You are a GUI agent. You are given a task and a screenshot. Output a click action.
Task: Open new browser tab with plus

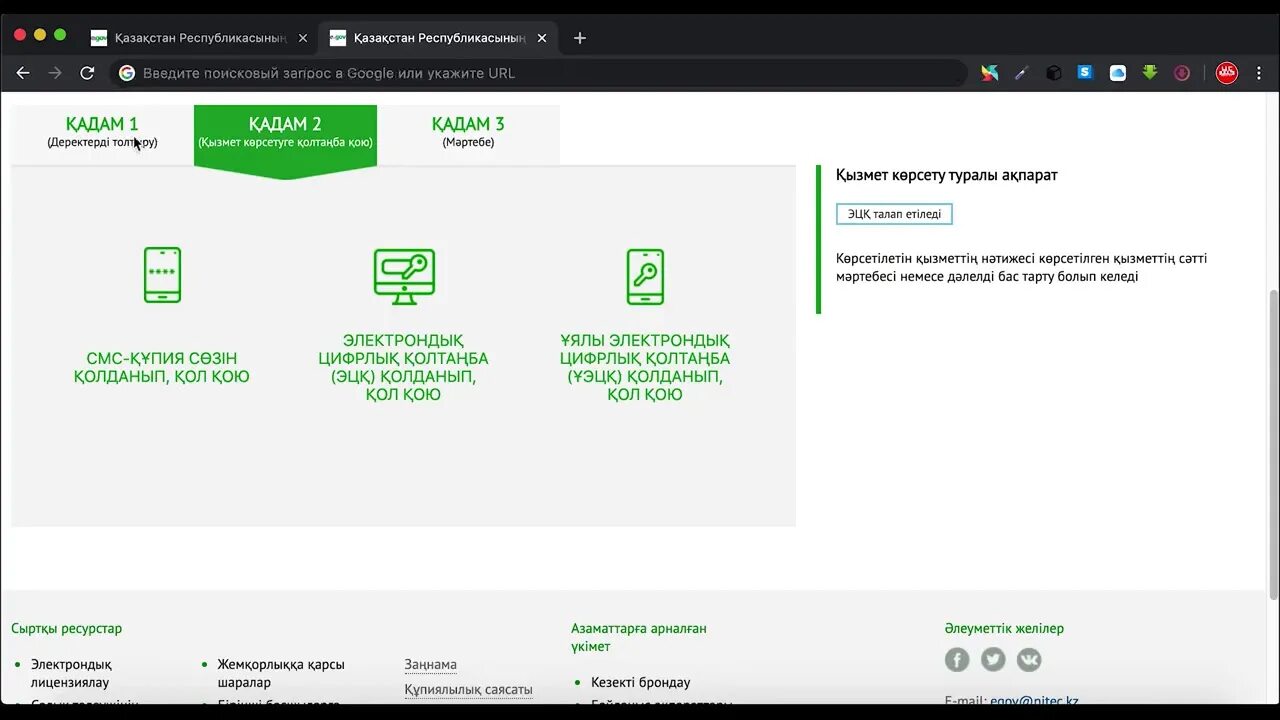(580, 38)
